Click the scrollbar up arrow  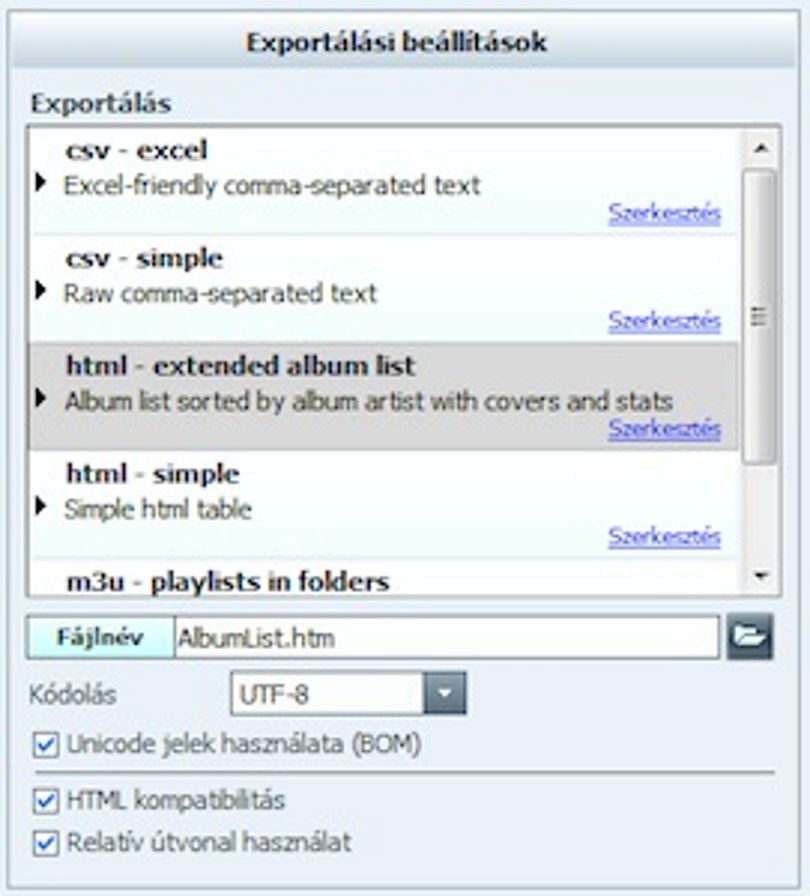coord(760,149)
